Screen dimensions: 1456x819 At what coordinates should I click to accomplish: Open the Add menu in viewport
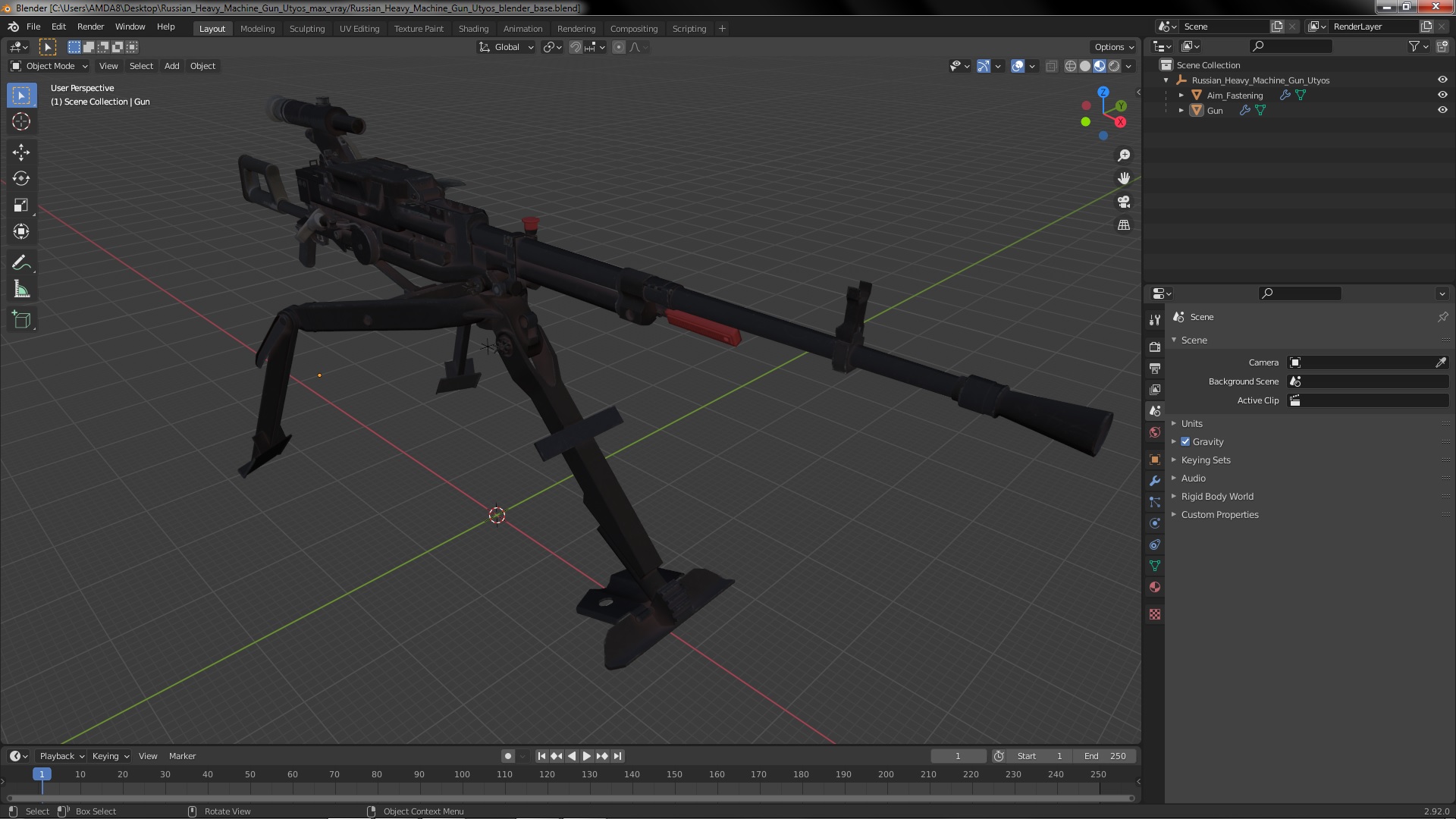coord(172,66)
